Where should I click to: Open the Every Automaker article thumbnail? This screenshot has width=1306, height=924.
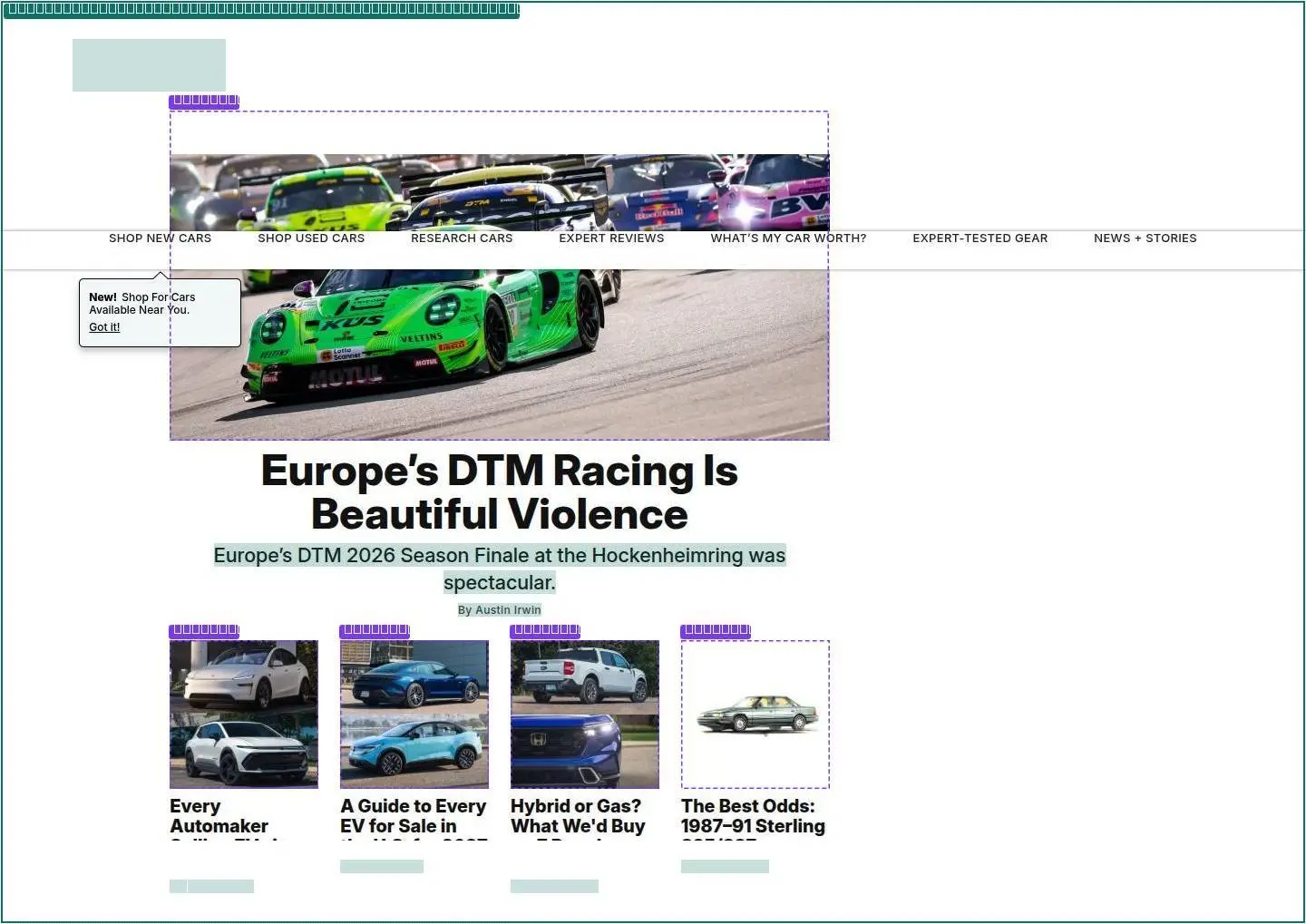244,715
